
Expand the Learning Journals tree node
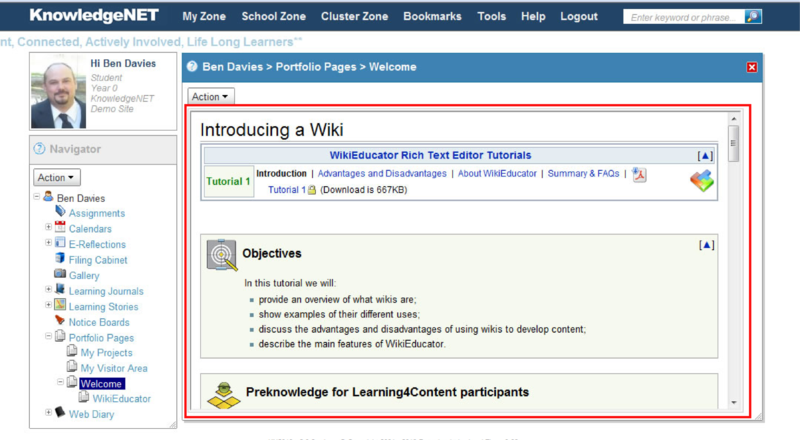[x=48, y=289]
